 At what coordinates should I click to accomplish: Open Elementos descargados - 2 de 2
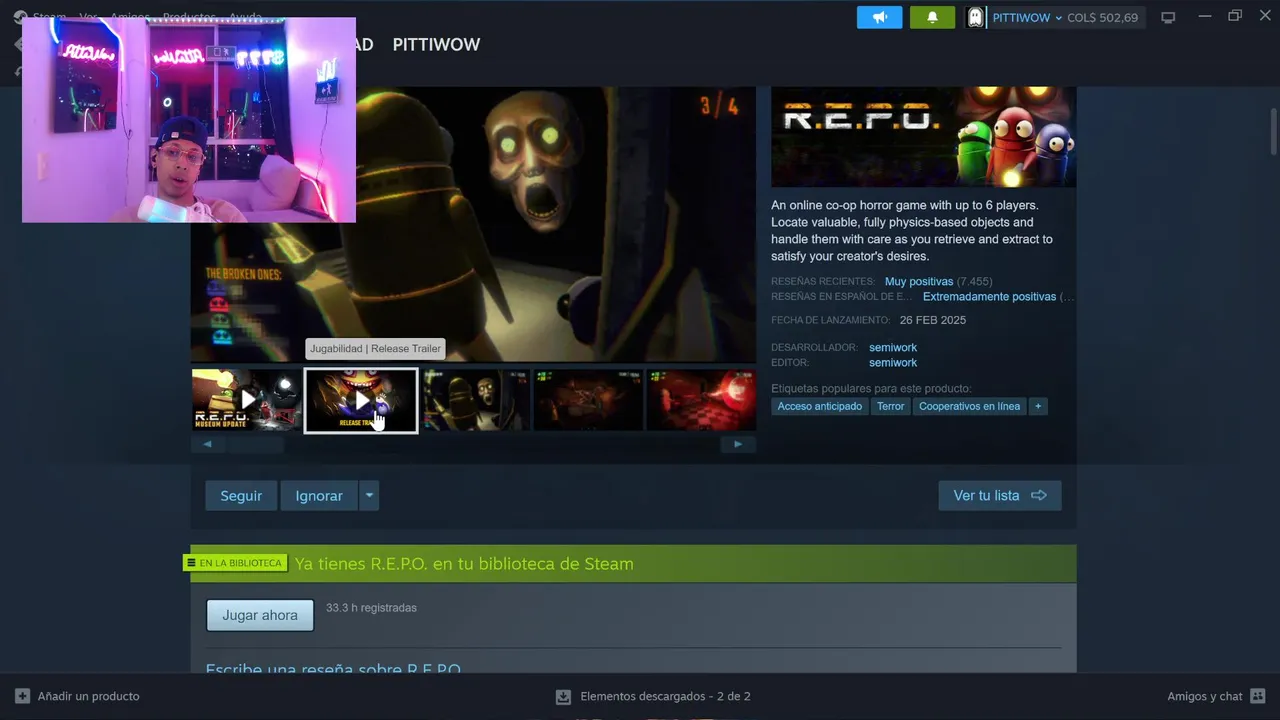(665, 696)
